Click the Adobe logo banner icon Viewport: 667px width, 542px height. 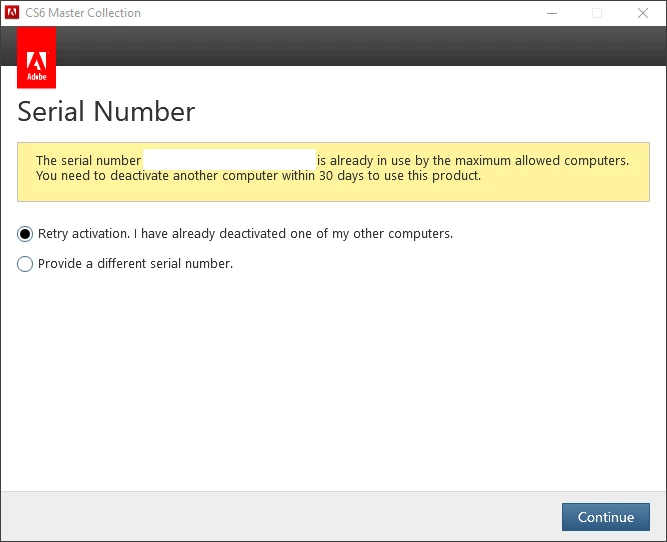click(37, 58)
